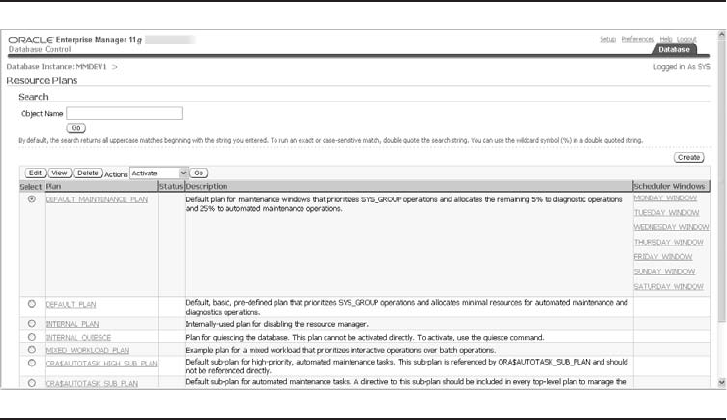The image size is (727, 420).
Task: Open the MONDAY_WINDOW scheduler link
Action: (x=665, y=198)
